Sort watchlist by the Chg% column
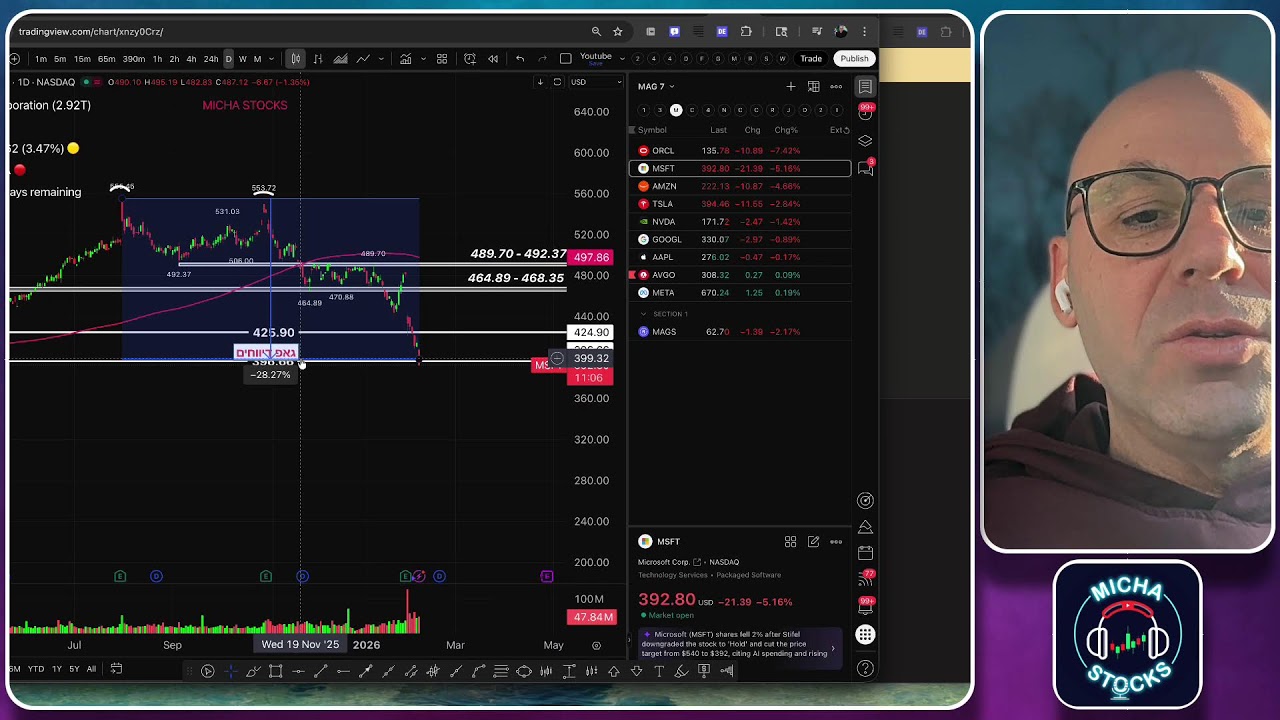The image size is (1280, 720). point(786,130)
